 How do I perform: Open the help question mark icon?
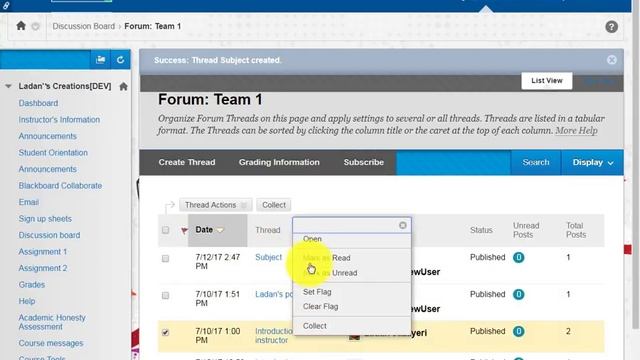(x=611, y=27)
